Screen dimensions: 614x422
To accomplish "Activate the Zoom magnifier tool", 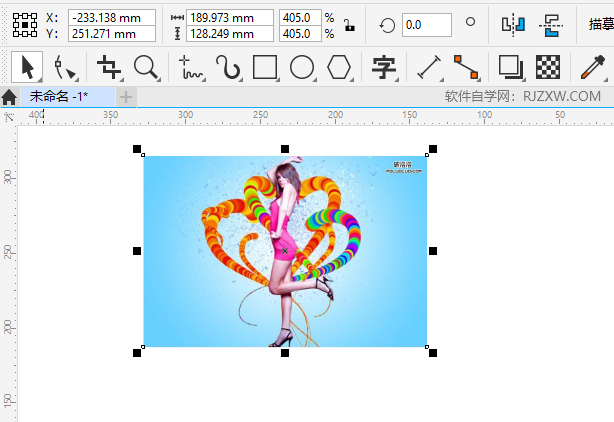I will [146, 67].
